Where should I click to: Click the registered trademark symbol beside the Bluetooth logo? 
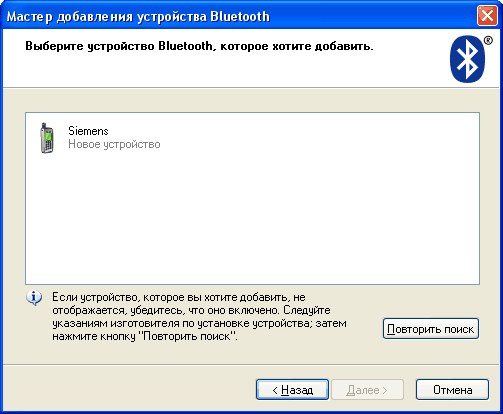click(488, 41)
